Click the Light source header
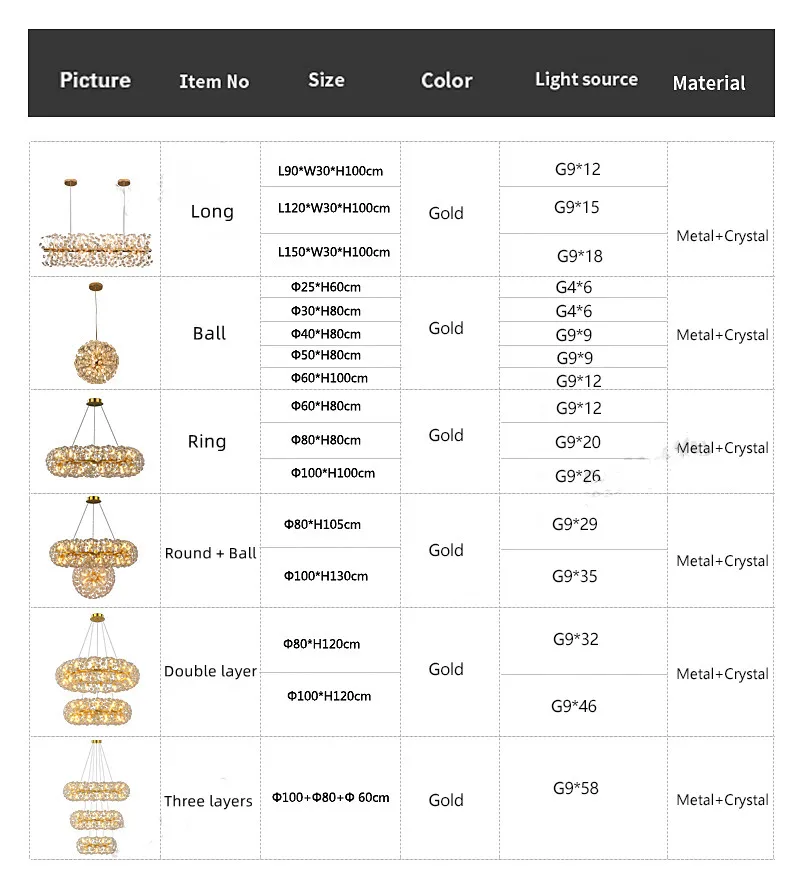This screenshot has height=882, width=790. pyautogui.click(x=586, y=80)
